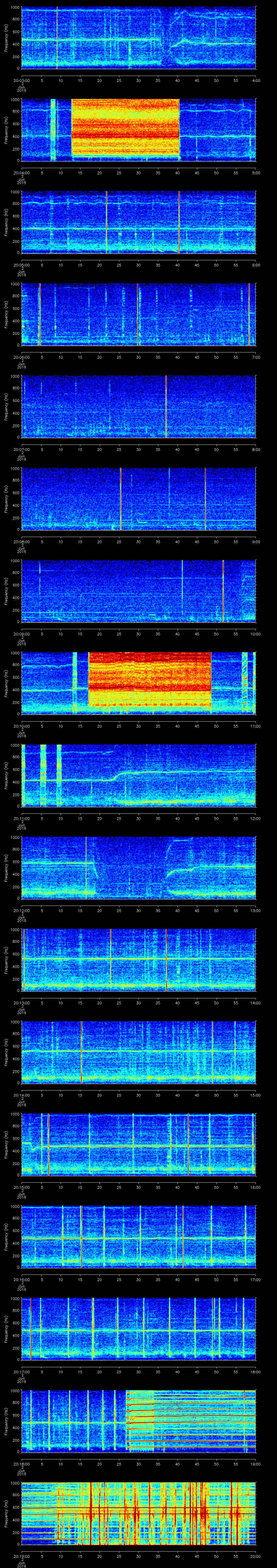Click the spectrogram panel starting at 20:04:00
Screen dimensions: 277x1568
click(x=139, y=130)
